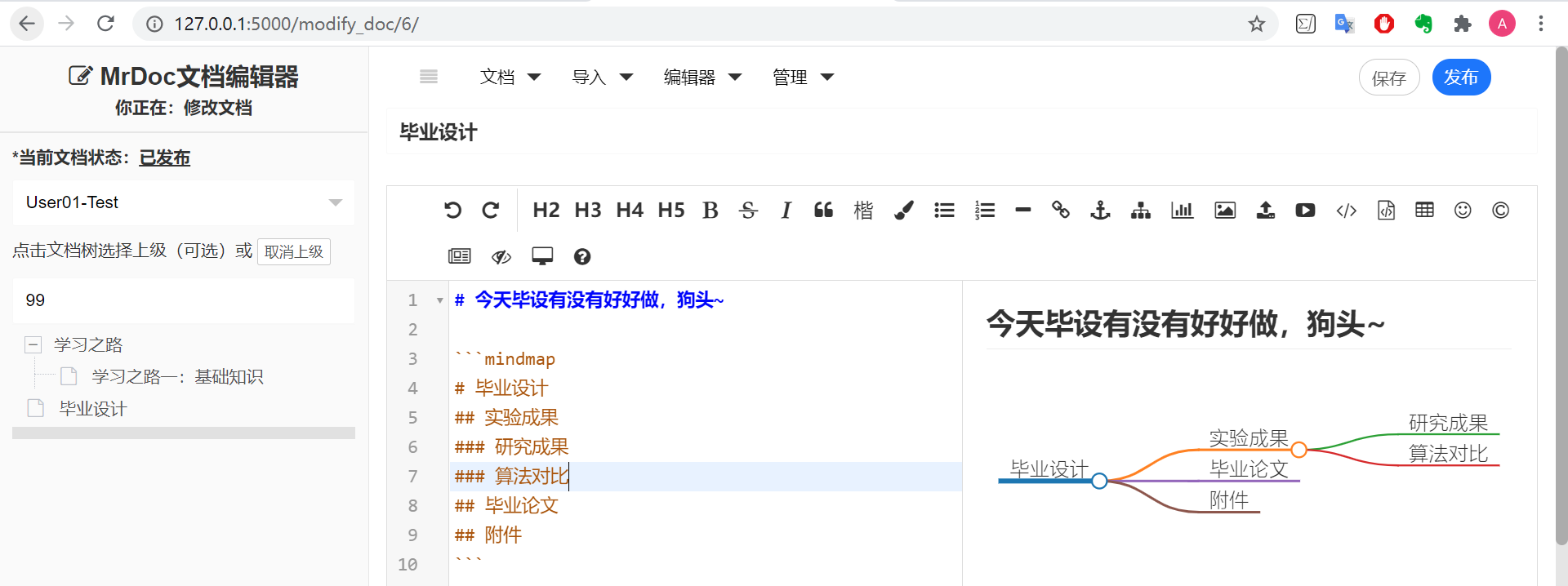
Task: Open the 文档 dropdown menu
Action: (x=510, y=77)
